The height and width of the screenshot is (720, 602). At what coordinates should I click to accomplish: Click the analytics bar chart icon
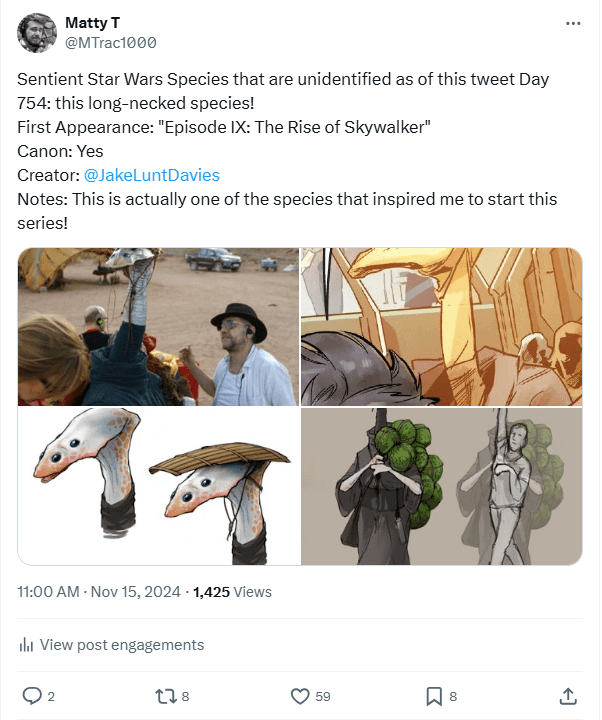click(27, 645)
